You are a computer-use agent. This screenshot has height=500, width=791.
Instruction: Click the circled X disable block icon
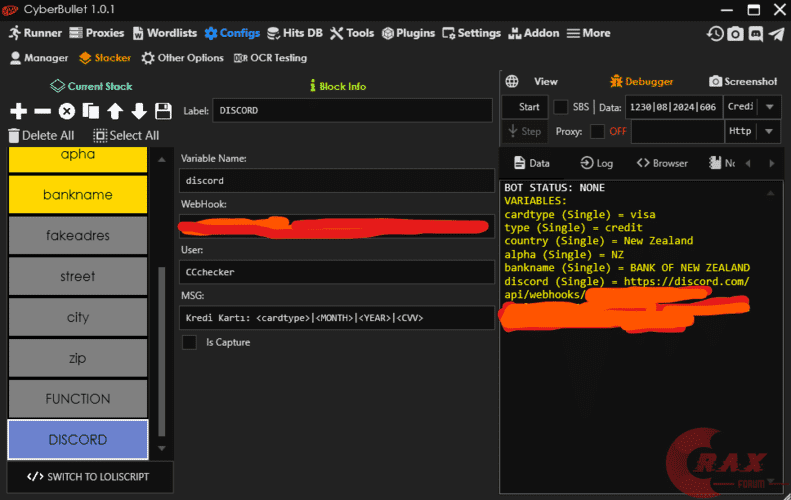click(x=67, y=111)
